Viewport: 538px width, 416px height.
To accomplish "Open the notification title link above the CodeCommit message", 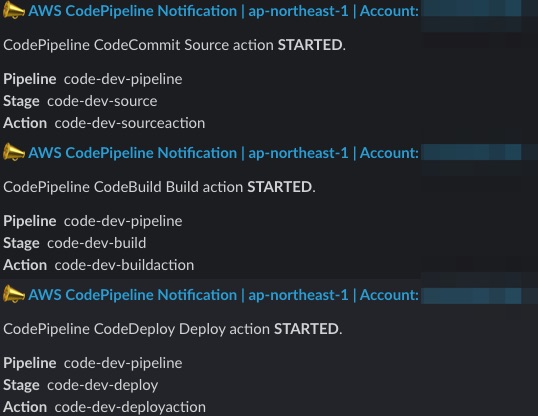I will tap(223, 11).
